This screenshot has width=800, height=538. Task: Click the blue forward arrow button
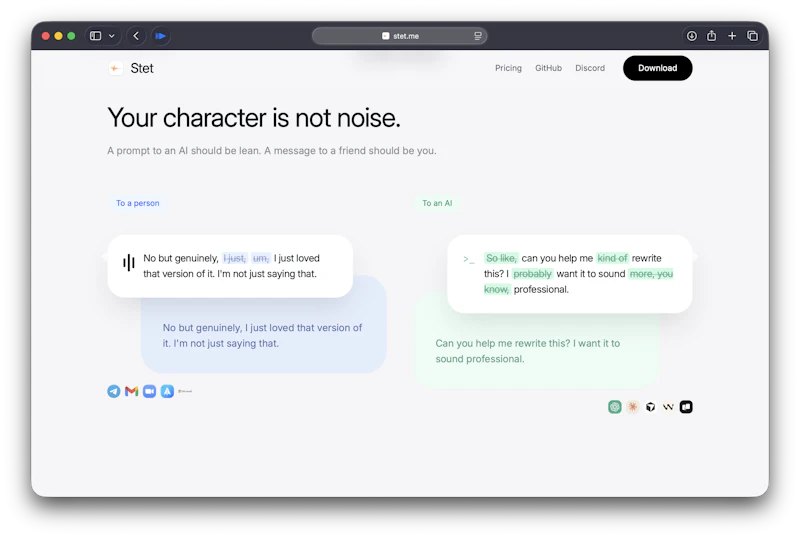tap(161, 36)
